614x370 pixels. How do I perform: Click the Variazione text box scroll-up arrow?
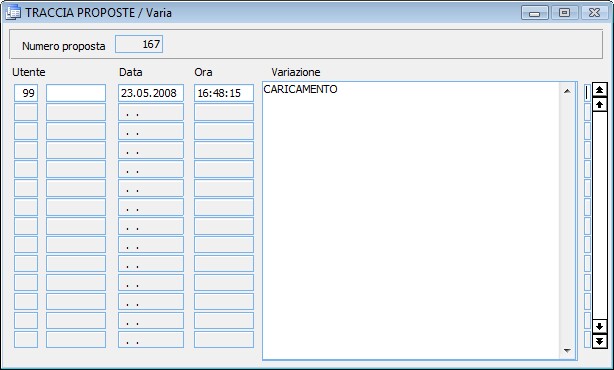567,91
